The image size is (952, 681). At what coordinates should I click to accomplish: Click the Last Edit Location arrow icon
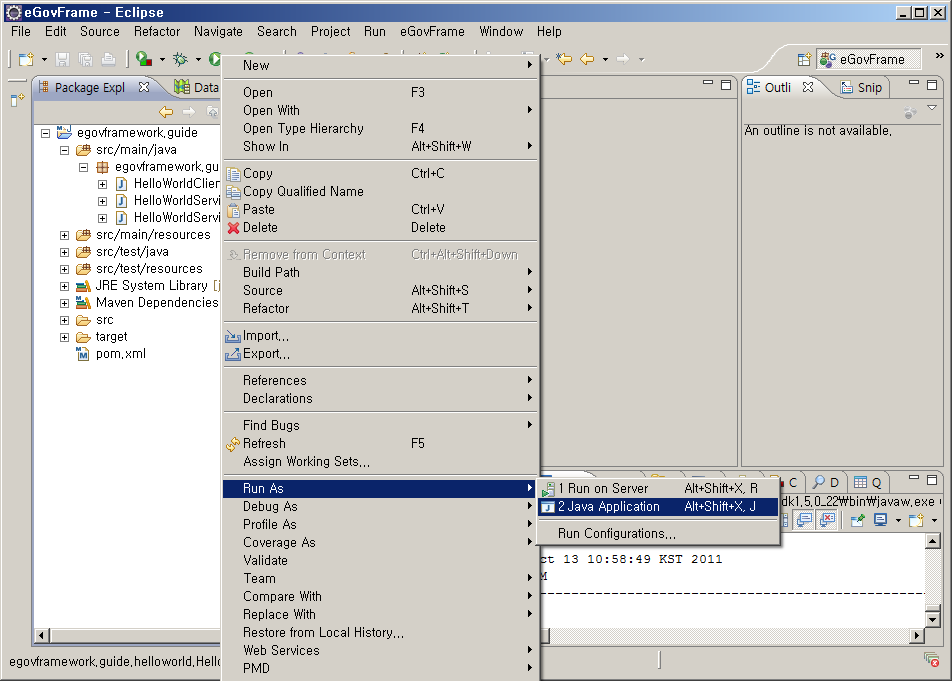pos(564,59)
